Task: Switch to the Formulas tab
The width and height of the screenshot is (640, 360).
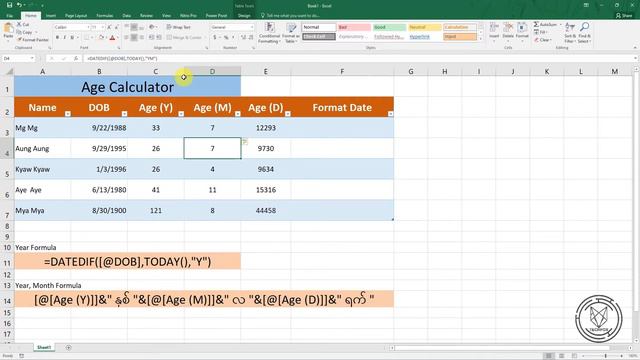Action: [x=104, y=16]
